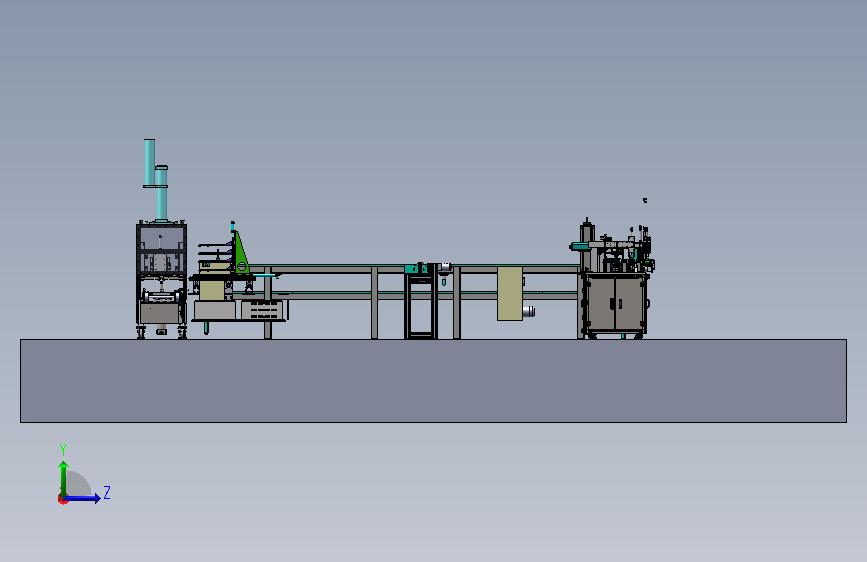The height and width of the screenshot is (562, 867).
Task: Select the tallest teal cylinder on the left machine
Action: [x=149, y=162]
